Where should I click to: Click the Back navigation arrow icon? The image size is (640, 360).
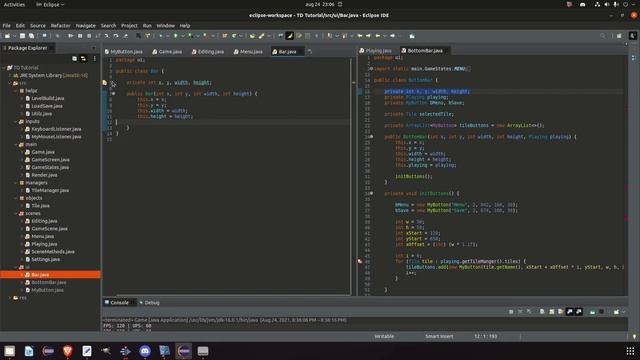(x=378, y=36)
